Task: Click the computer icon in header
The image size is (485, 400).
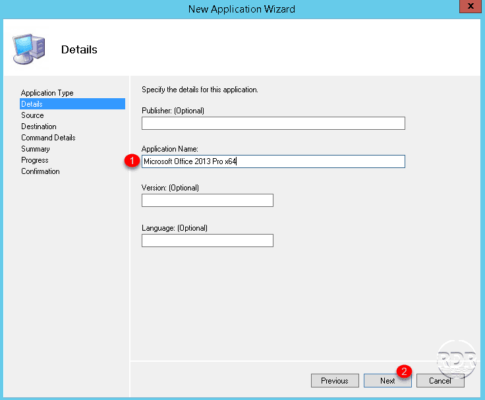Action: [x=29, y=49]
